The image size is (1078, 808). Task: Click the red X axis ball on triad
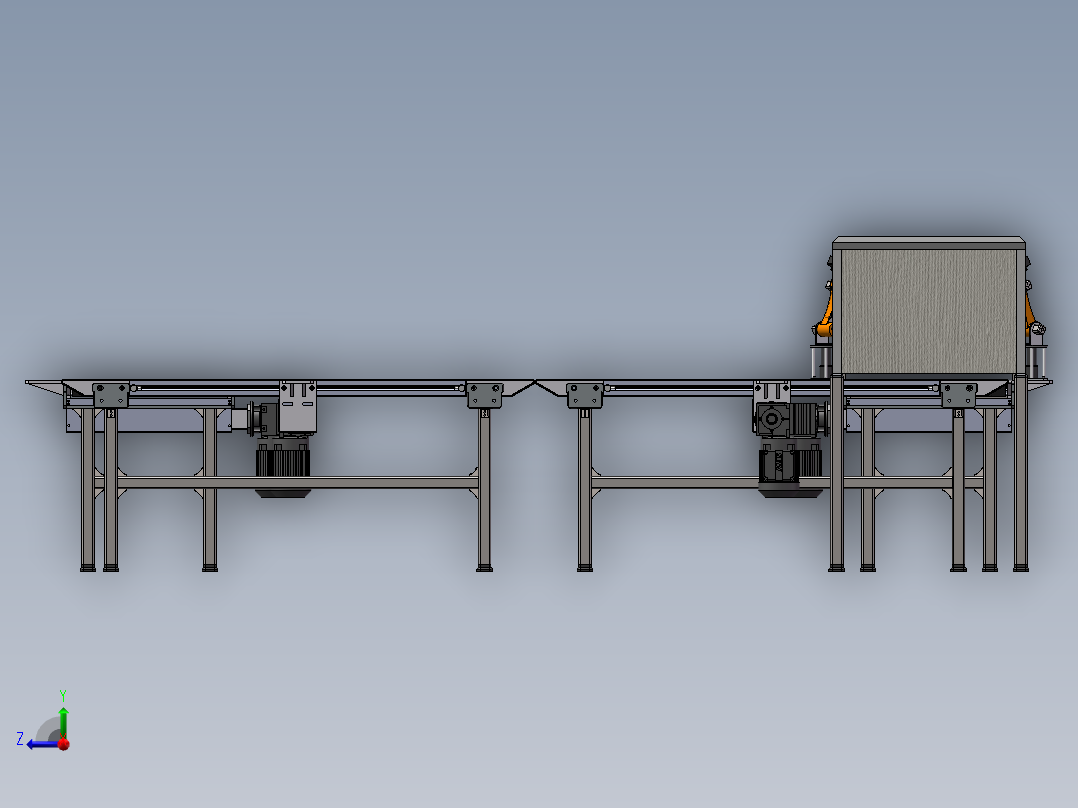point(64,744)
